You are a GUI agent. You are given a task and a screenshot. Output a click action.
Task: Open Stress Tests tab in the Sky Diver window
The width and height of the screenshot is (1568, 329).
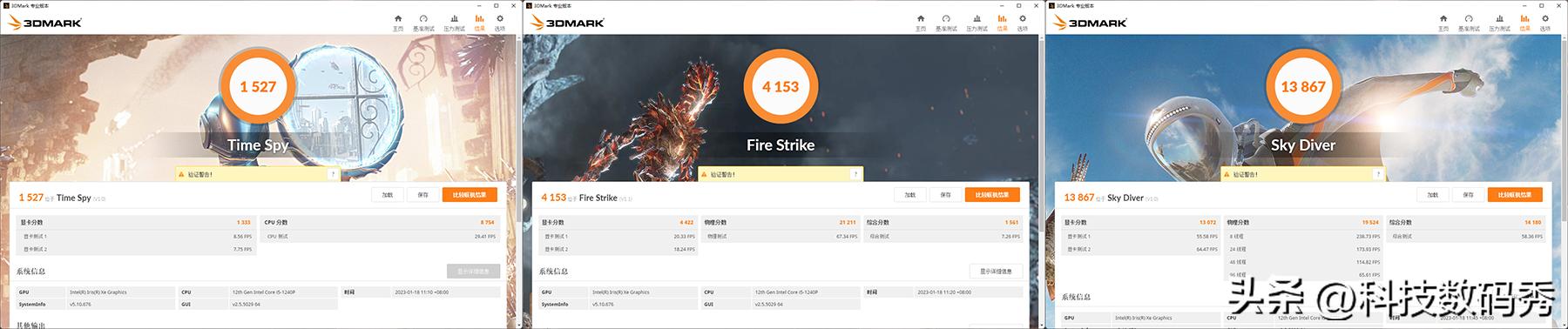[1500, 23]
